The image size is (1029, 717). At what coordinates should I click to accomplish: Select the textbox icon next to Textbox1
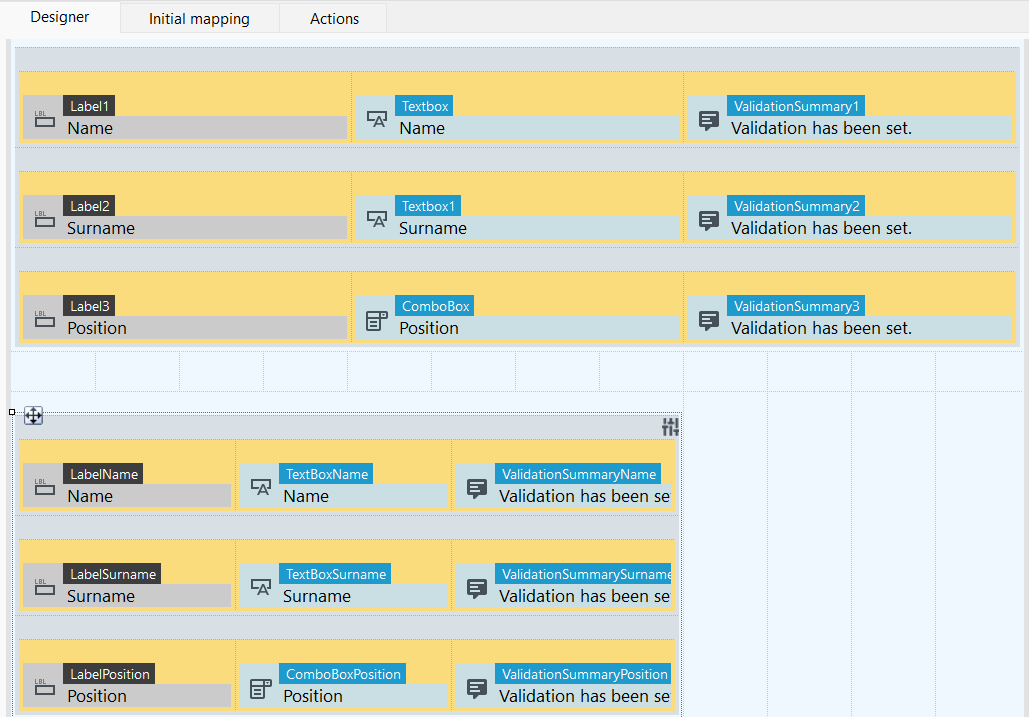[x=377, y=218]
